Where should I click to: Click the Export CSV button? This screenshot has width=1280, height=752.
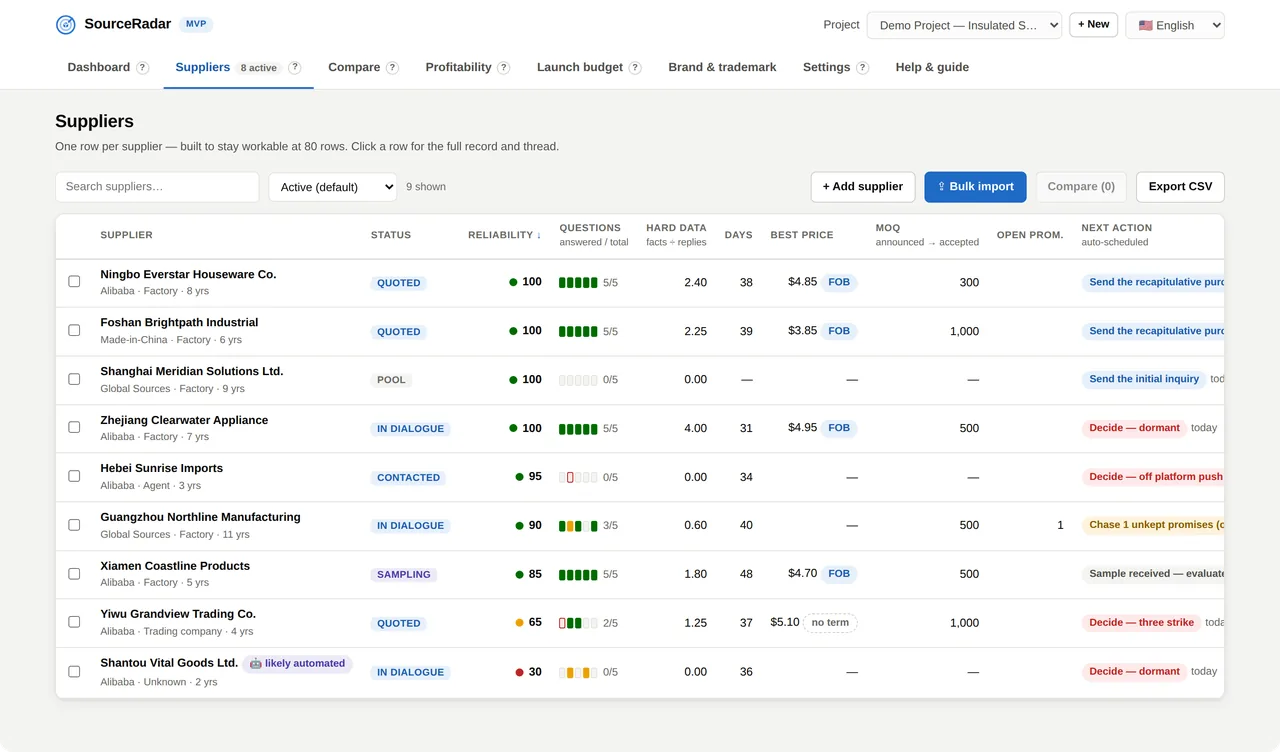[x=1180, y=187]
